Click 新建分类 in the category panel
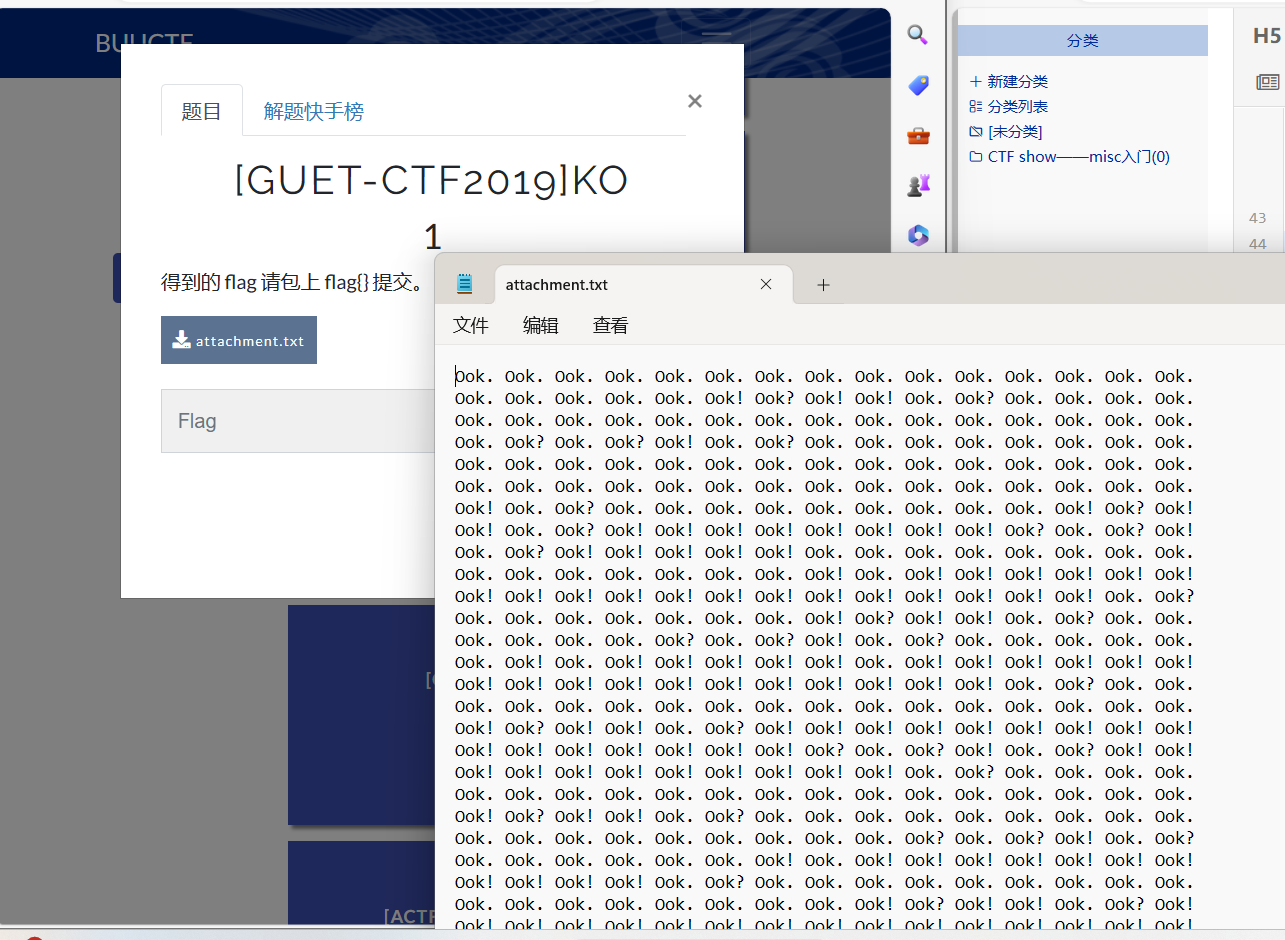Image resolution: width=1285 pixels, height=940 pixels. 1017,81
